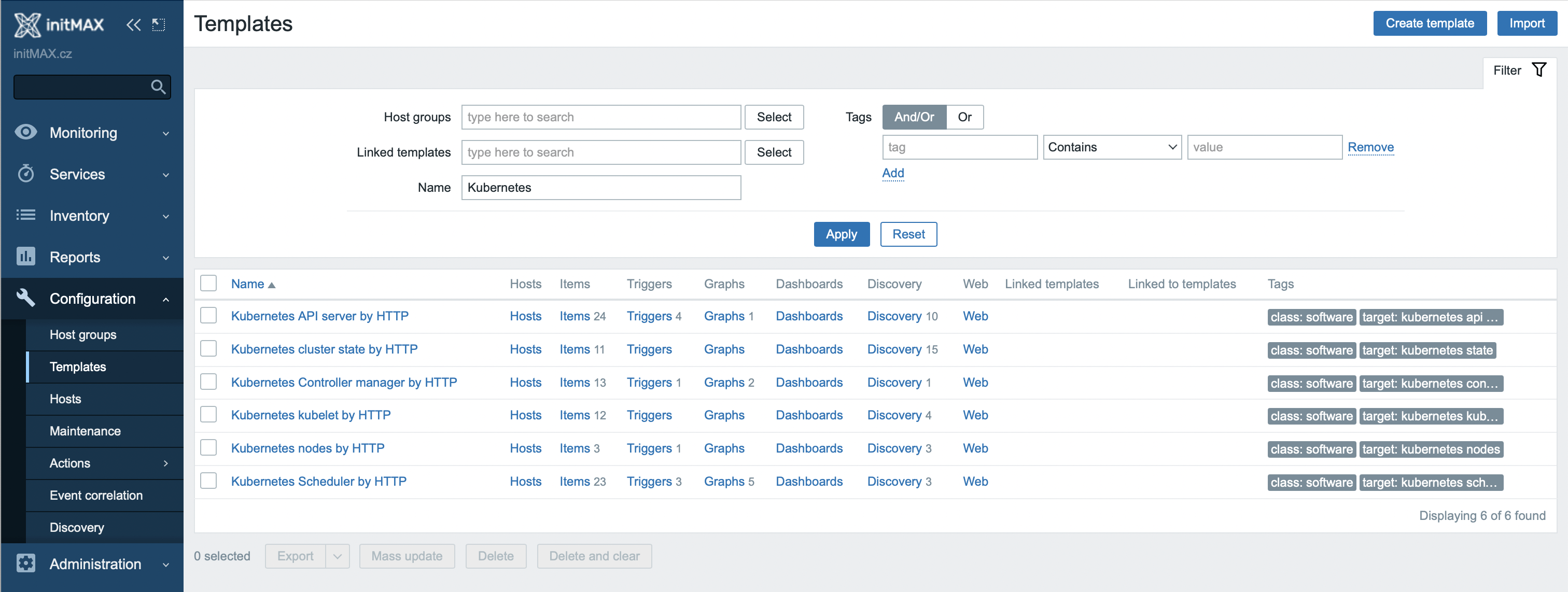Add another tag filter

893,173
